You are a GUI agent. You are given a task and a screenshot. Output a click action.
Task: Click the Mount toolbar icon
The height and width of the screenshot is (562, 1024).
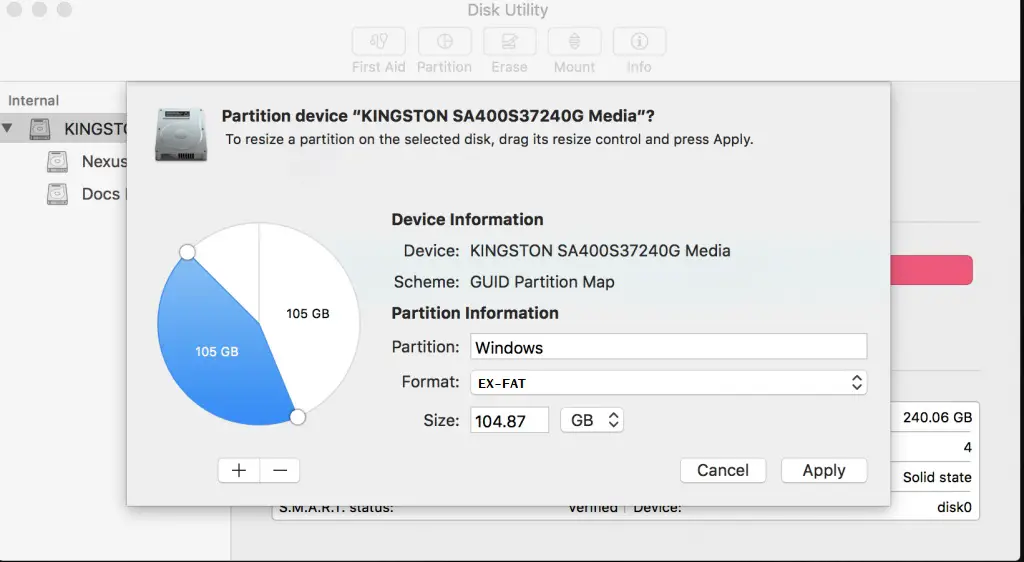574,42
